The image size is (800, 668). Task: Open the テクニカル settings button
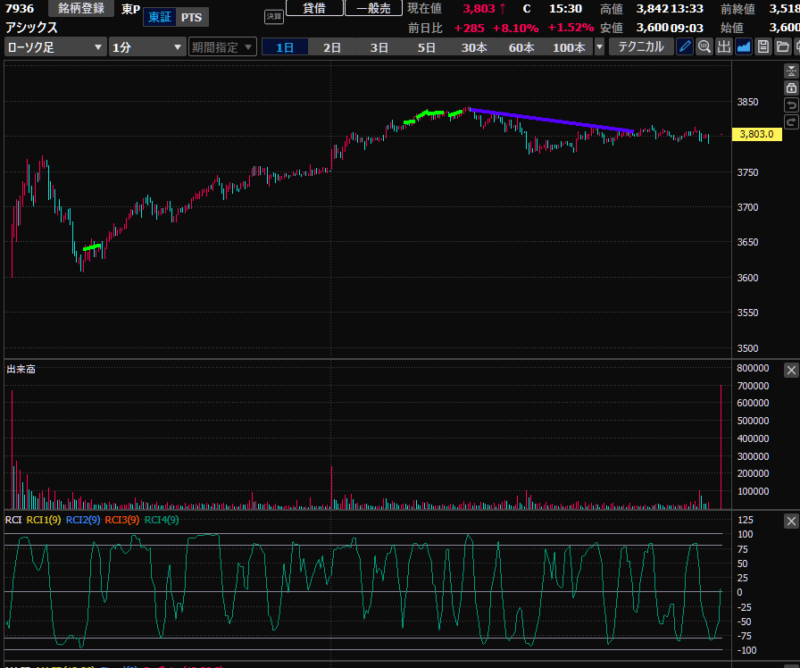[641, 47]
